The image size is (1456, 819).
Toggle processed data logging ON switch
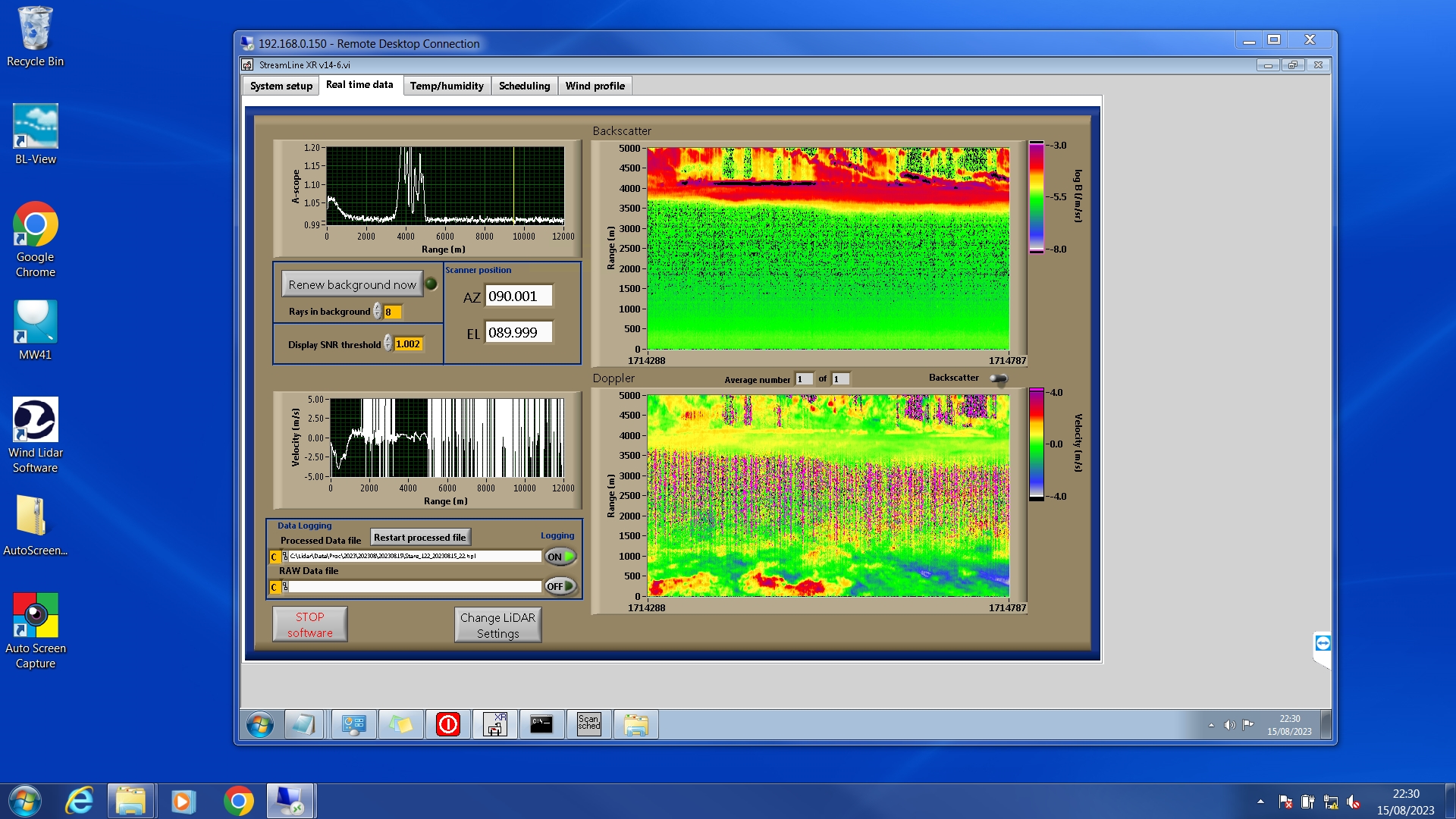pyautogui.click(x=560, y=557)
